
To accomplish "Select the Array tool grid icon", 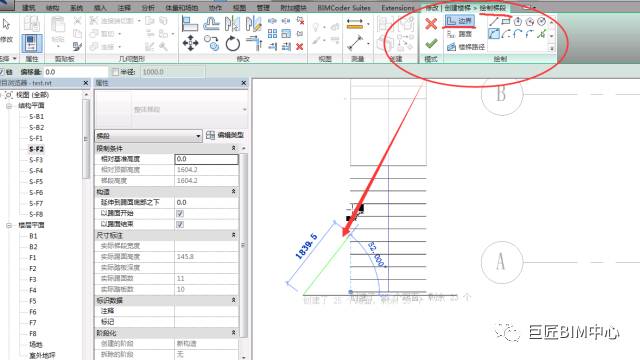I will [x=273, y=33].
